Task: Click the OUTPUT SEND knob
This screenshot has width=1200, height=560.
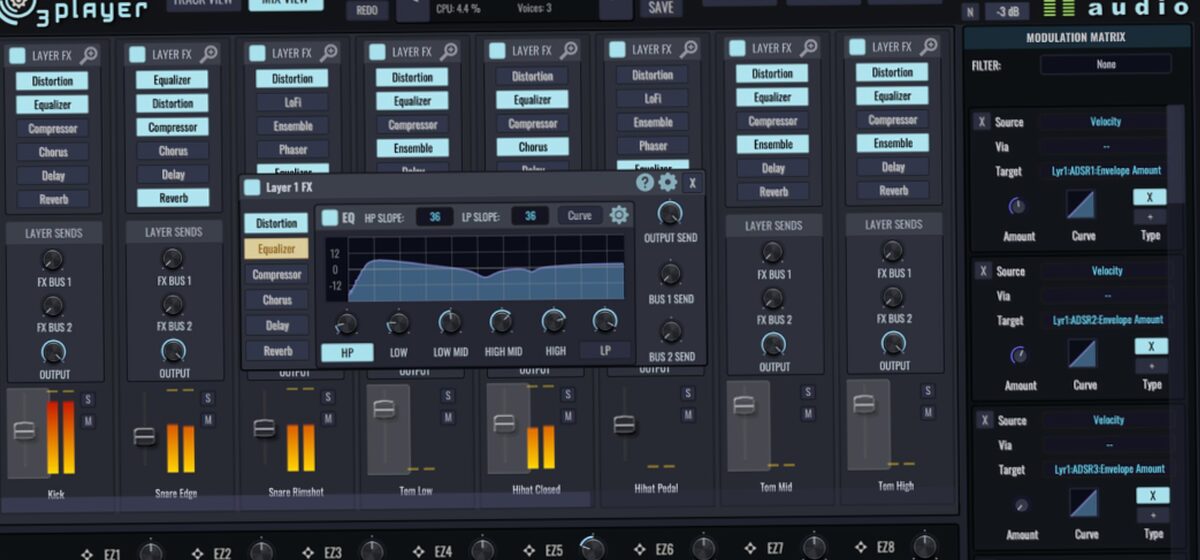Action: click(x=671, y=213)
